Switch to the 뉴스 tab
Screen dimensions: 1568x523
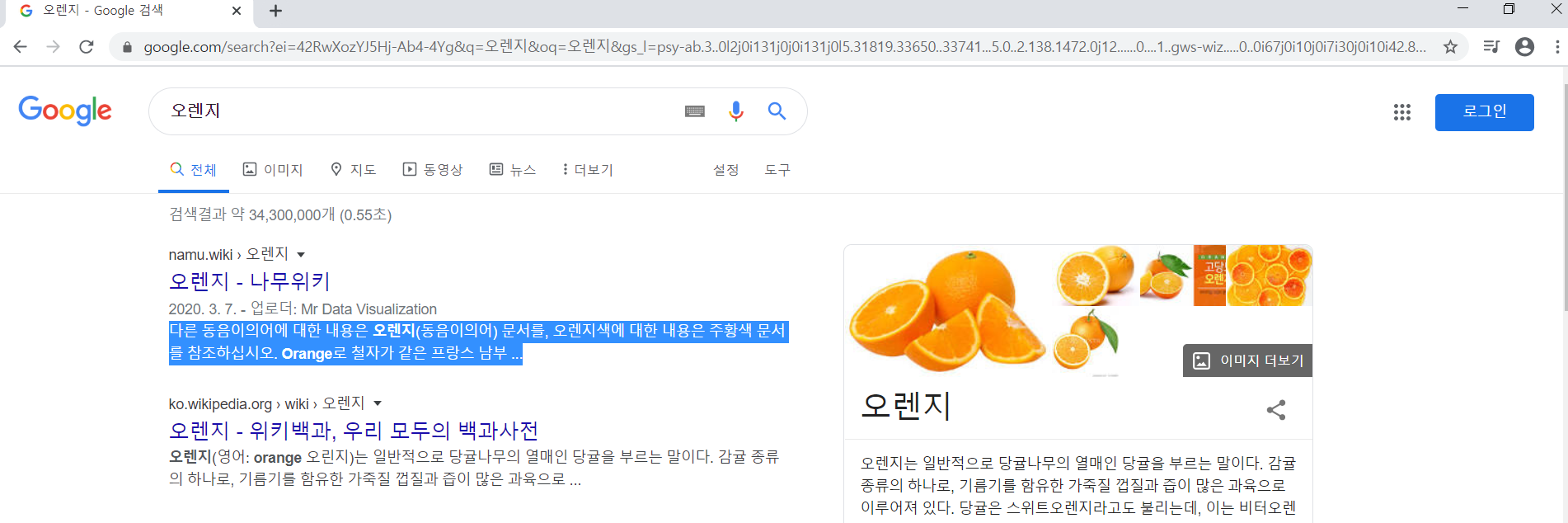click(x=513, y=170)
